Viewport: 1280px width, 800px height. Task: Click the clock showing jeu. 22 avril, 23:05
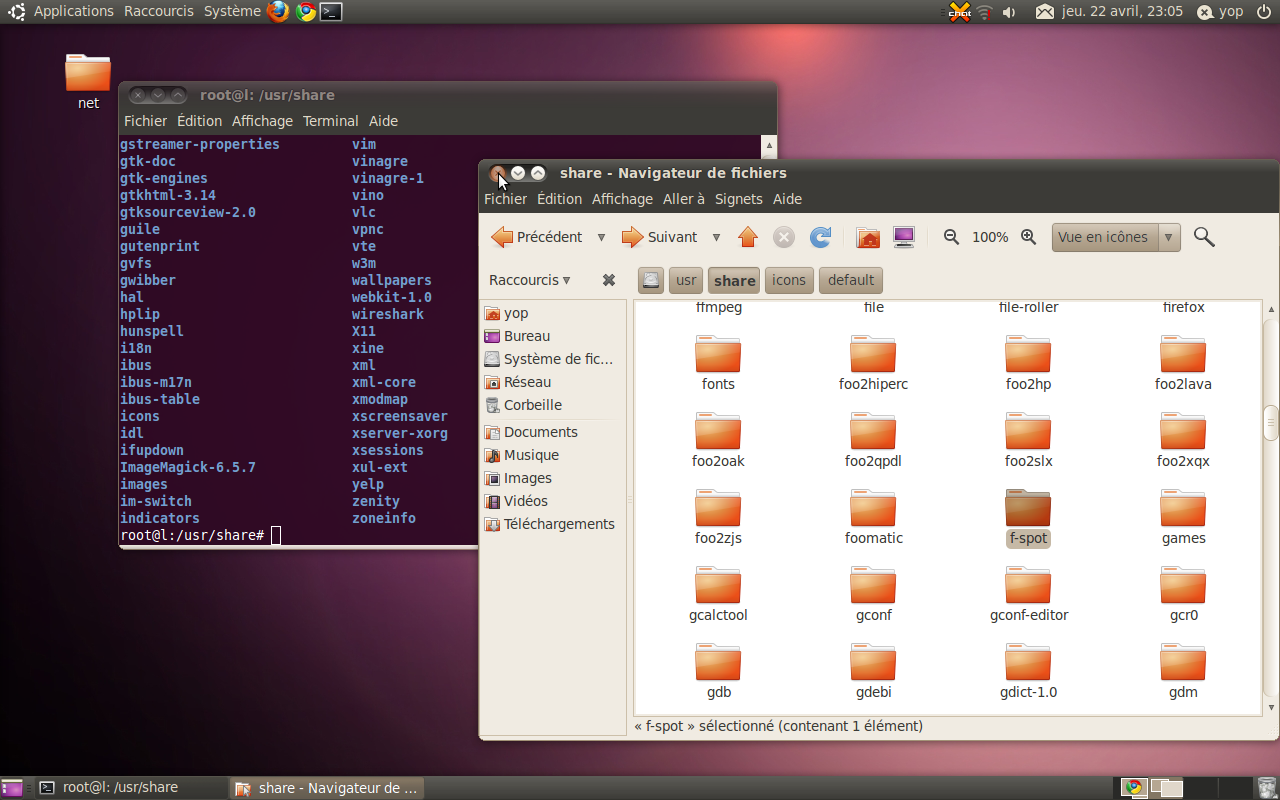1122,12
